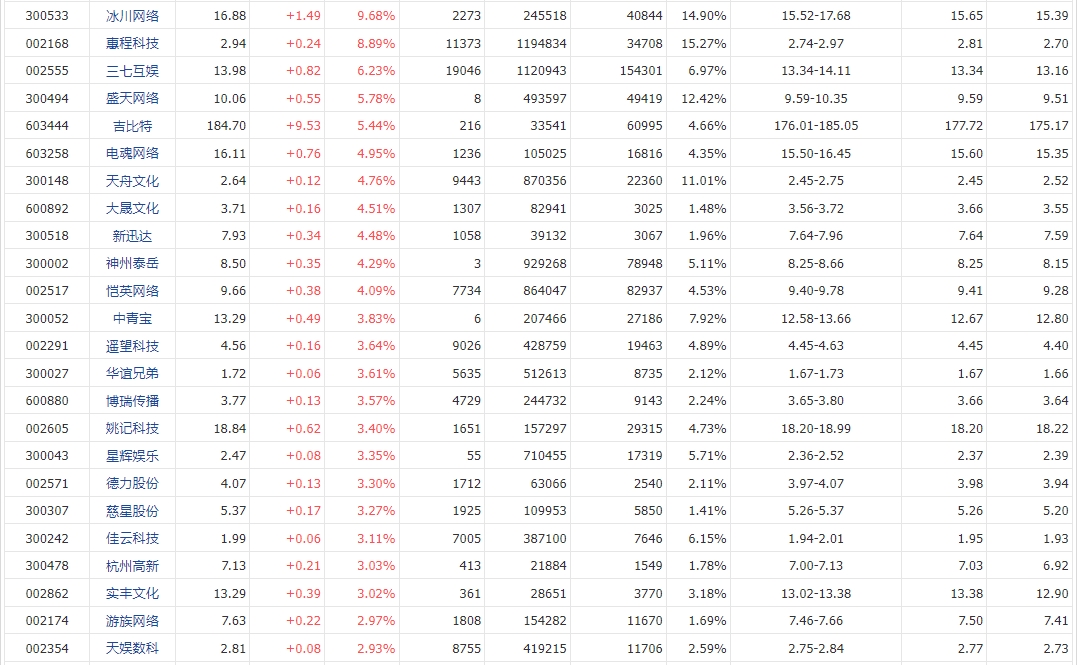This screenshot has width=1077, height=665.
Task: Click stock code 002571 cell
Action: tap(47, 483)
